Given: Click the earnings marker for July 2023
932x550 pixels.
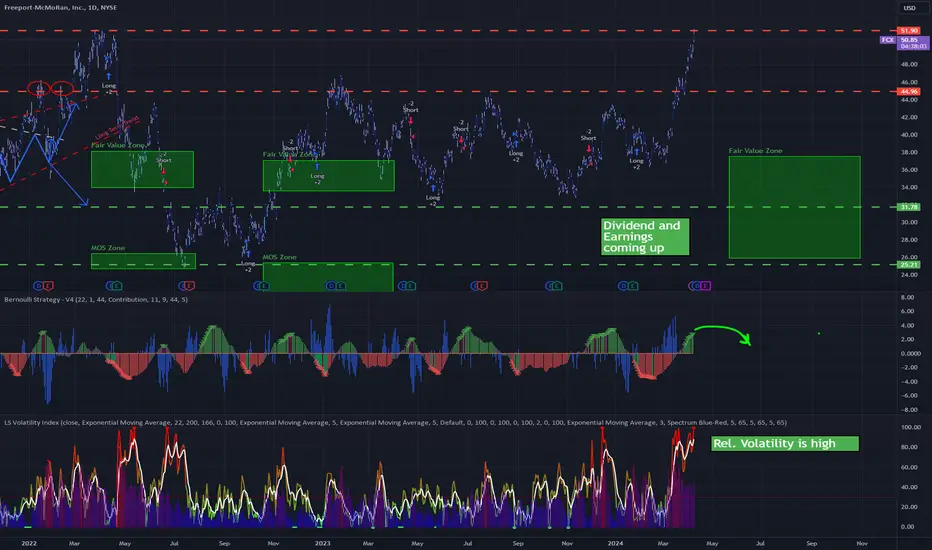Looking at the screenshot, I should (483, 286).
